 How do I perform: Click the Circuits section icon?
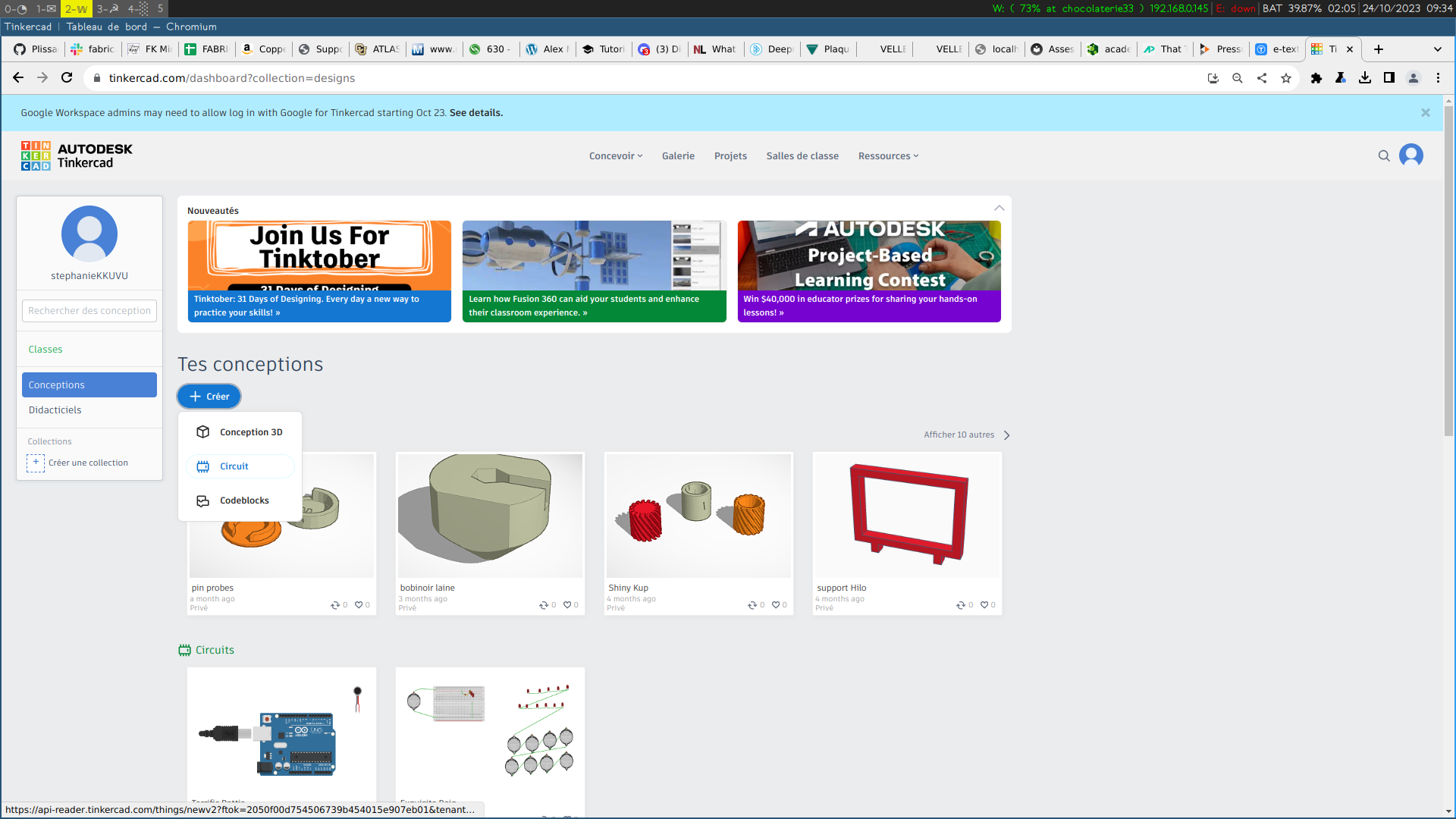pos(184,650)
